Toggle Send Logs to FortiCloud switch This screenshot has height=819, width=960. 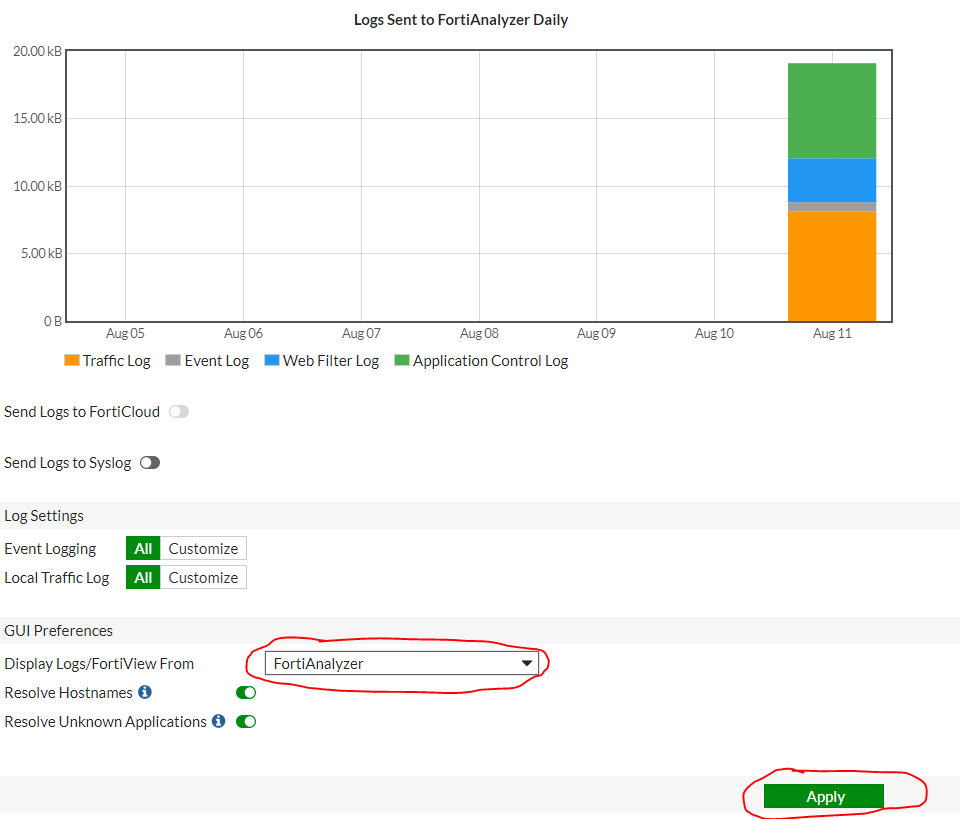pos(179,412)
